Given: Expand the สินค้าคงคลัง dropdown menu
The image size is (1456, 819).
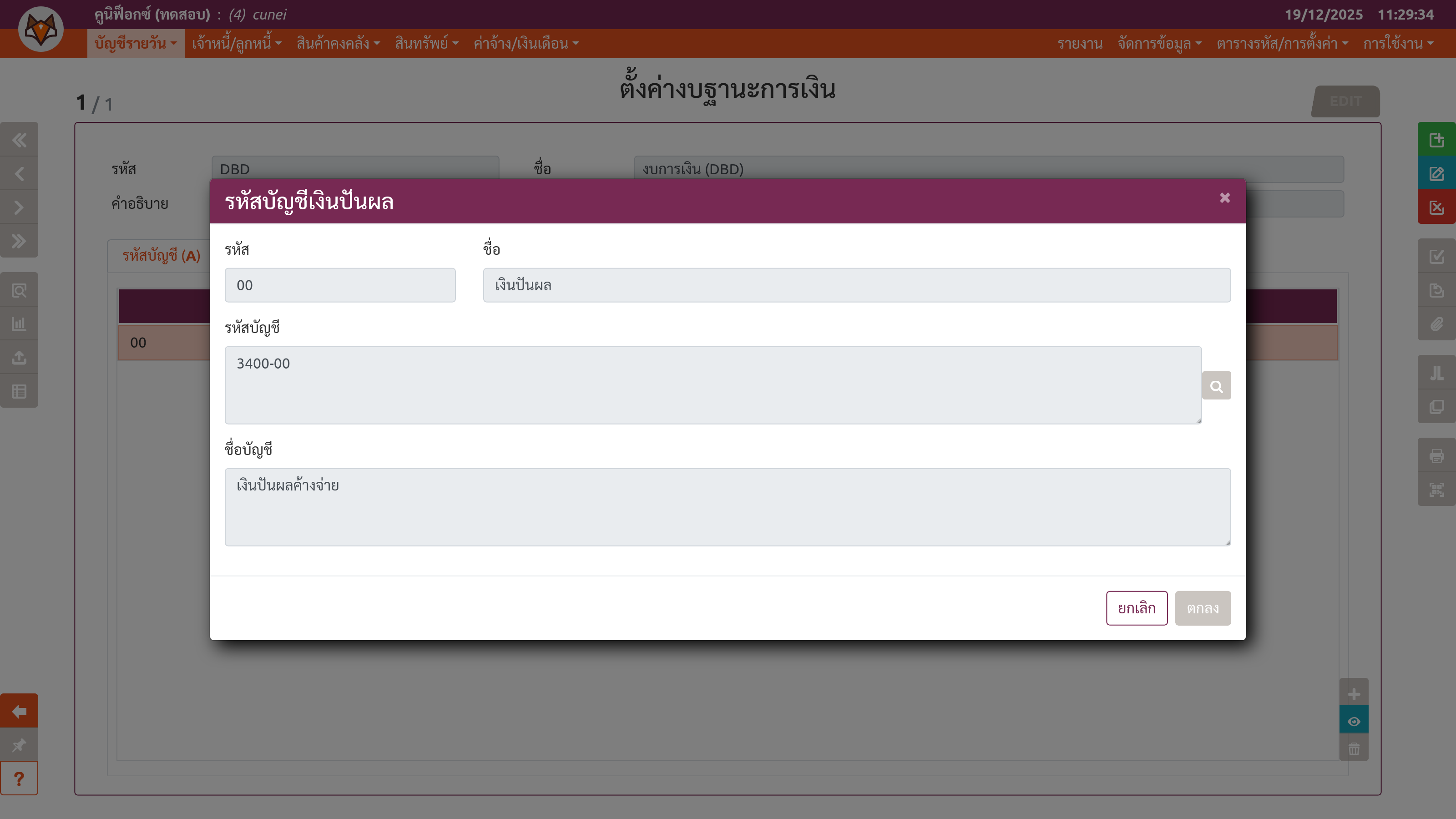Looking at the screenshot, I should coord(338,44).
